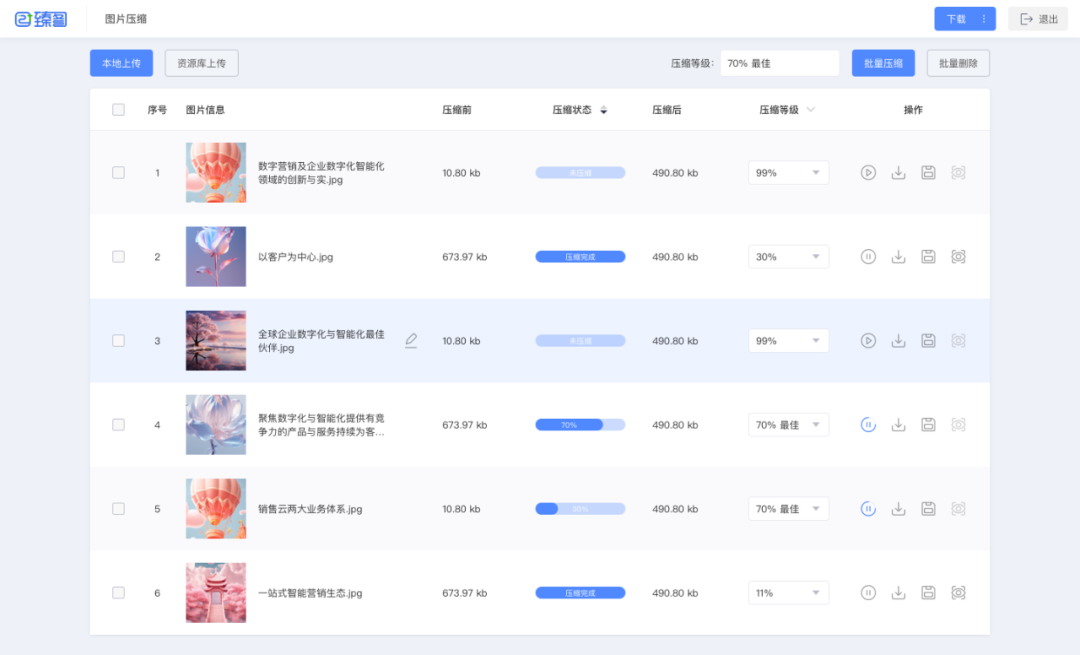Select the checkbox for row 5
Screen dimensions: 1080x655
pos(119,509)
